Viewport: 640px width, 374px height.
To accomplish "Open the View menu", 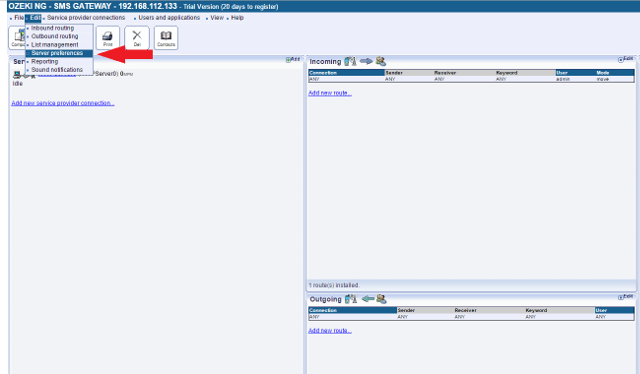I will pyautogui.click(x=217, y=18).
